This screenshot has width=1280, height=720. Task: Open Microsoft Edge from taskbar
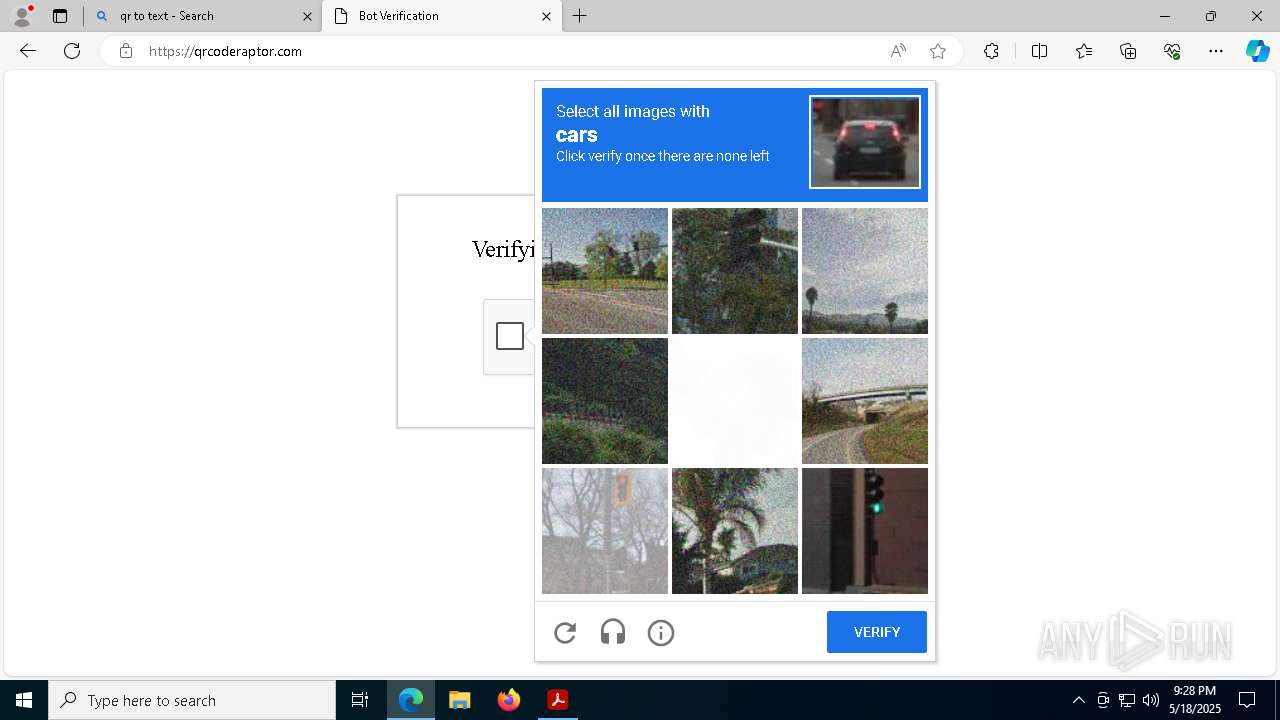pyautogui.click(x=411, y=700)
